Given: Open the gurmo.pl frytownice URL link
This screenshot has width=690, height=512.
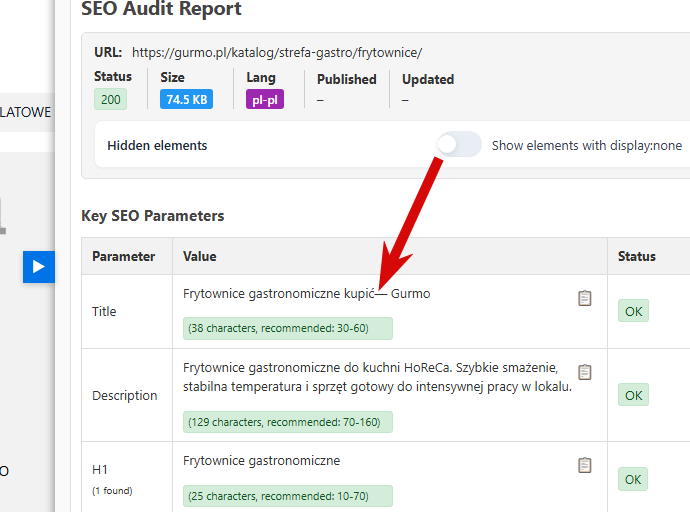Looking at the screenshot, I should (278, 52).
